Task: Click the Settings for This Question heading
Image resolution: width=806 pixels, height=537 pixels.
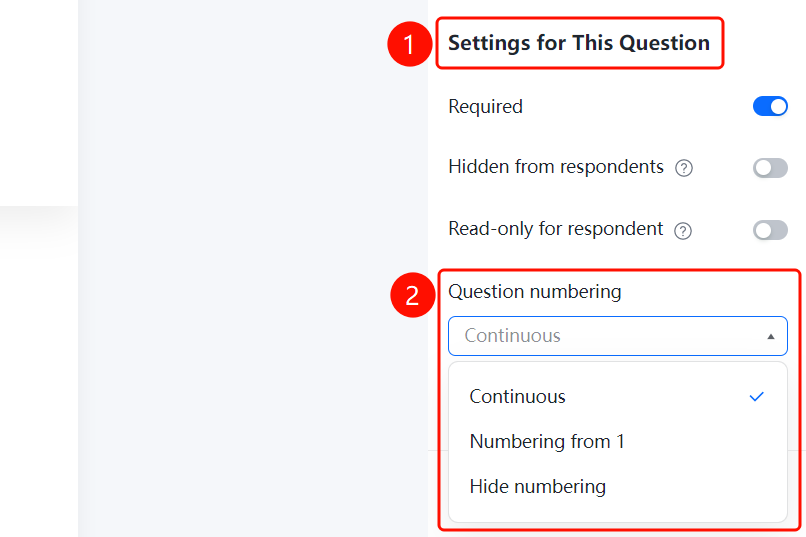Action: [579, 43]
